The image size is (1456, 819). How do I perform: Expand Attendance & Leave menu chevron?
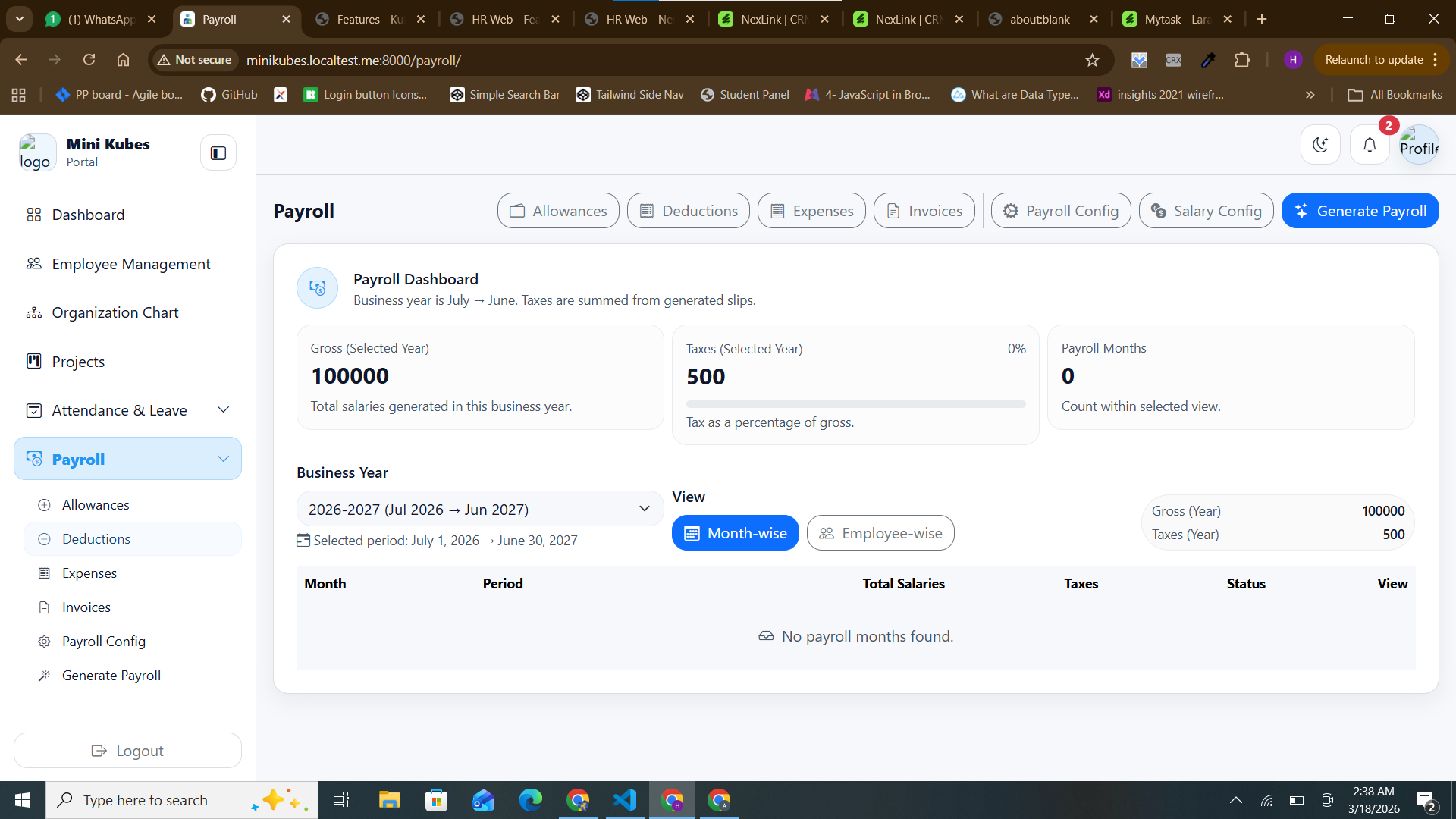[x=224, y=410]
